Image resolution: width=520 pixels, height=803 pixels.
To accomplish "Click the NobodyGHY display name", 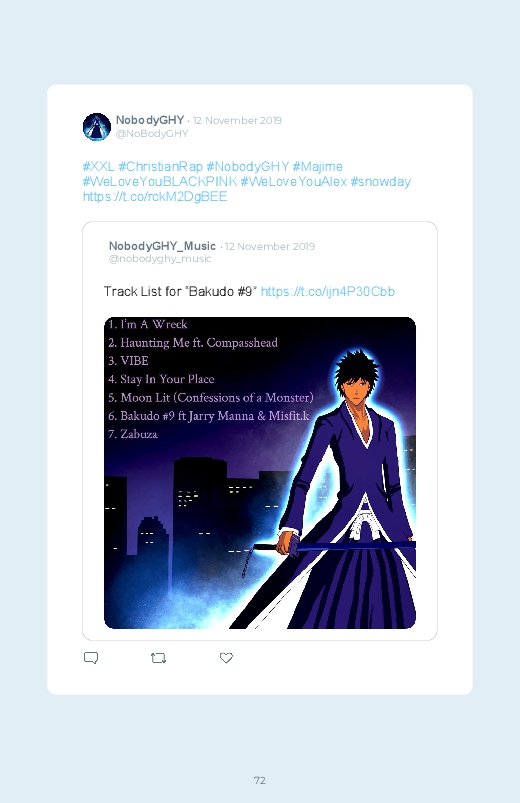I will tap(150, 120).
